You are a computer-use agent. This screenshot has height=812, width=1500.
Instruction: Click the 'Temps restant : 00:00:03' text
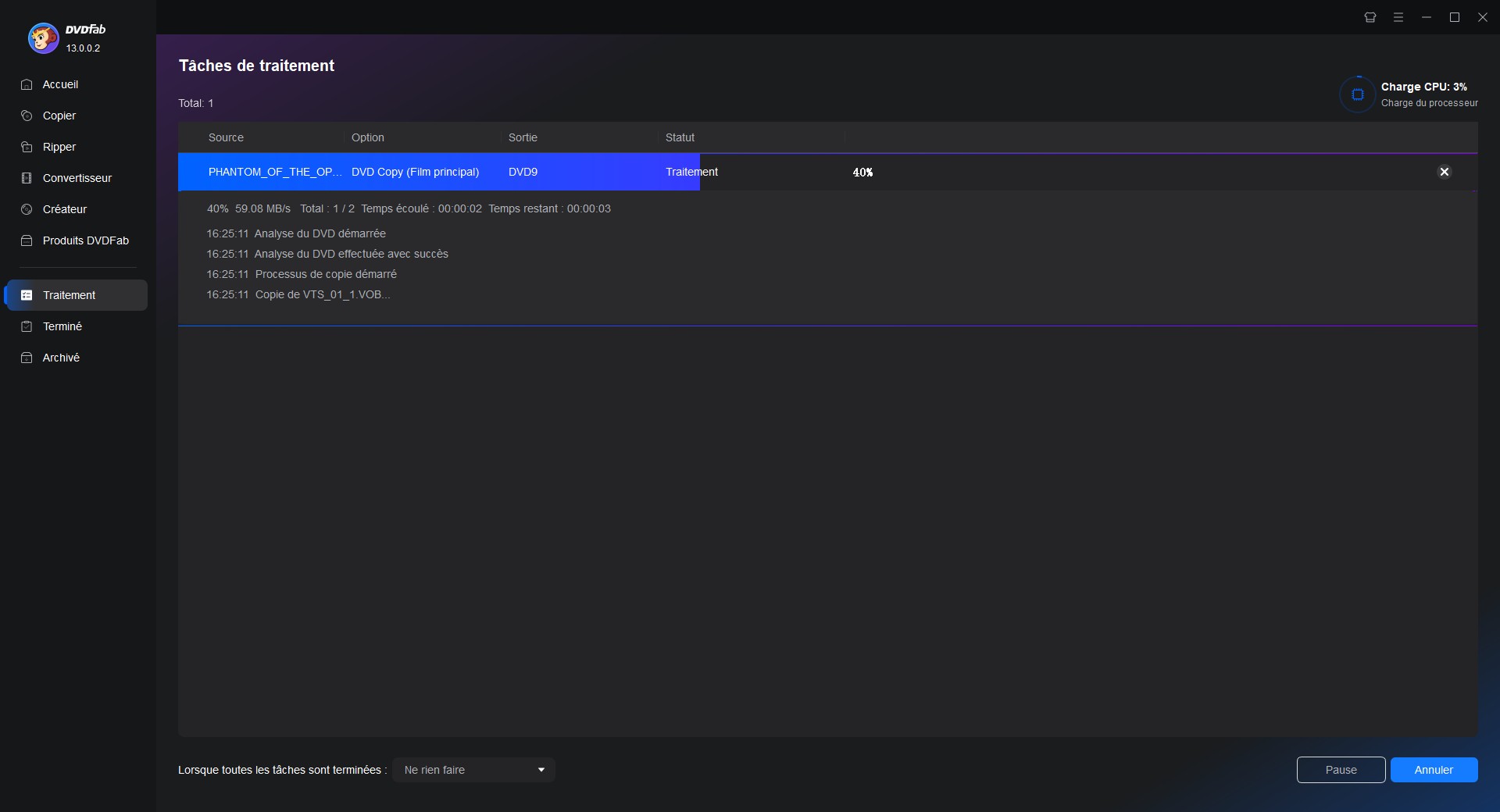[x=549, y=208]
